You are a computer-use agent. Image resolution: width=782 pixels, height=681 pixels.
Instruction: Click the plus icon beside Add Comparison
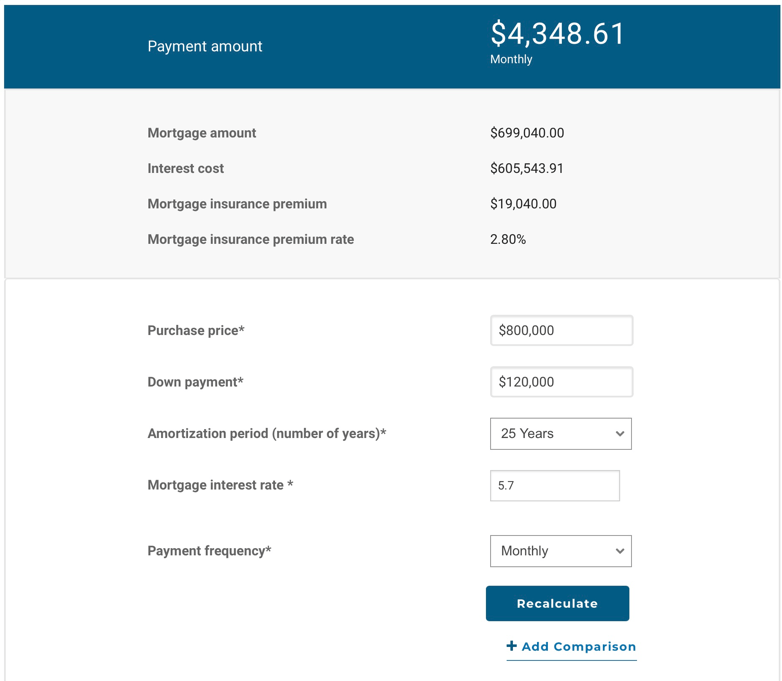click(512, 646)
